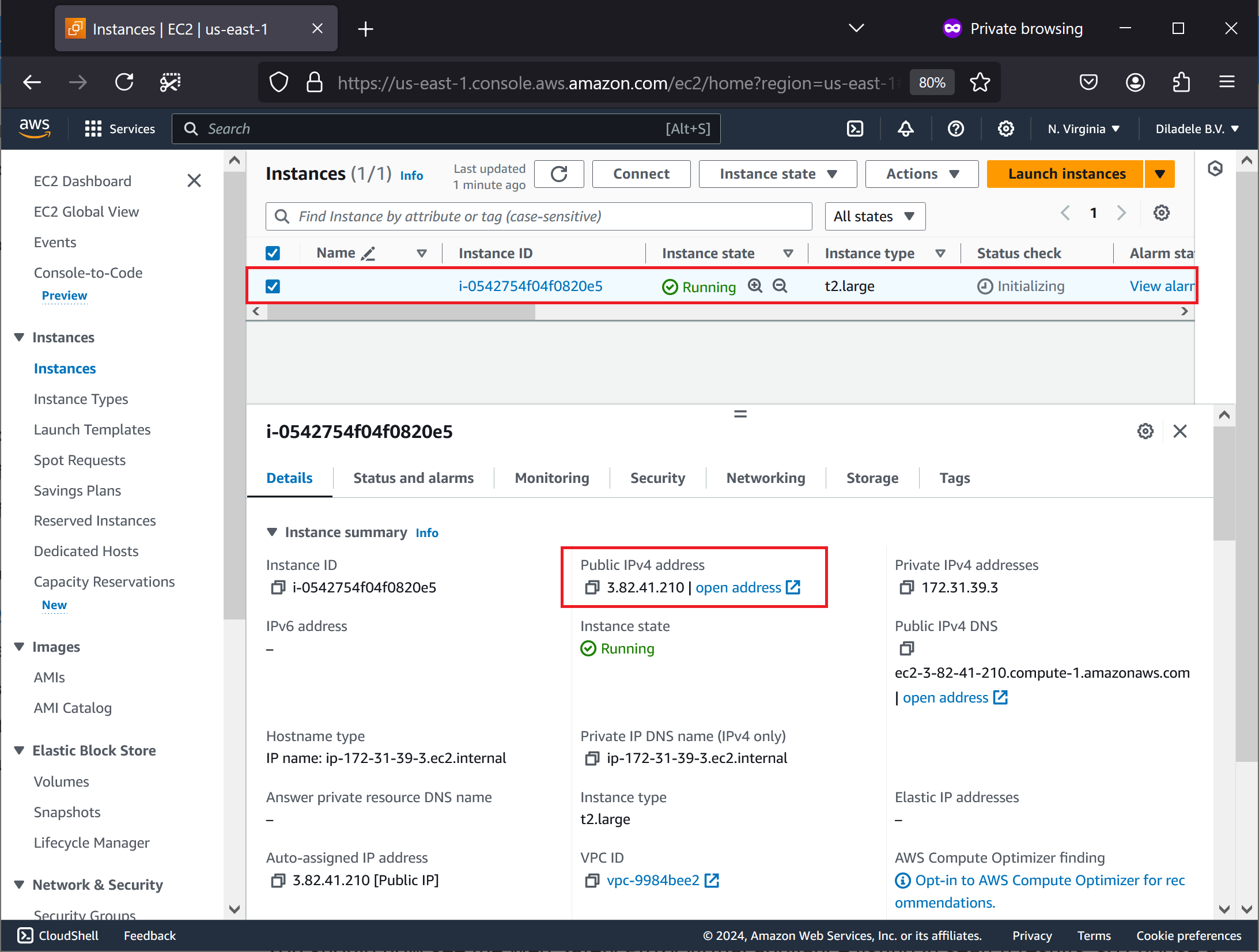
Task: Open the CloudShell icon in the top bar
Action: pos(855,129)
